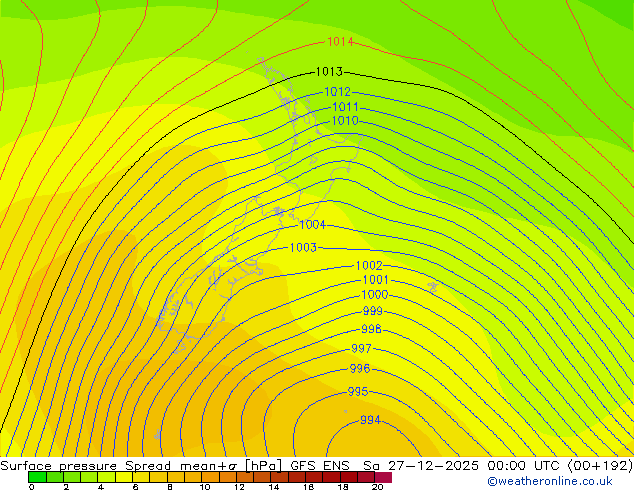634x490 pixels.
Task: Select the 1003 contour label
Action: tap(303, 247)
